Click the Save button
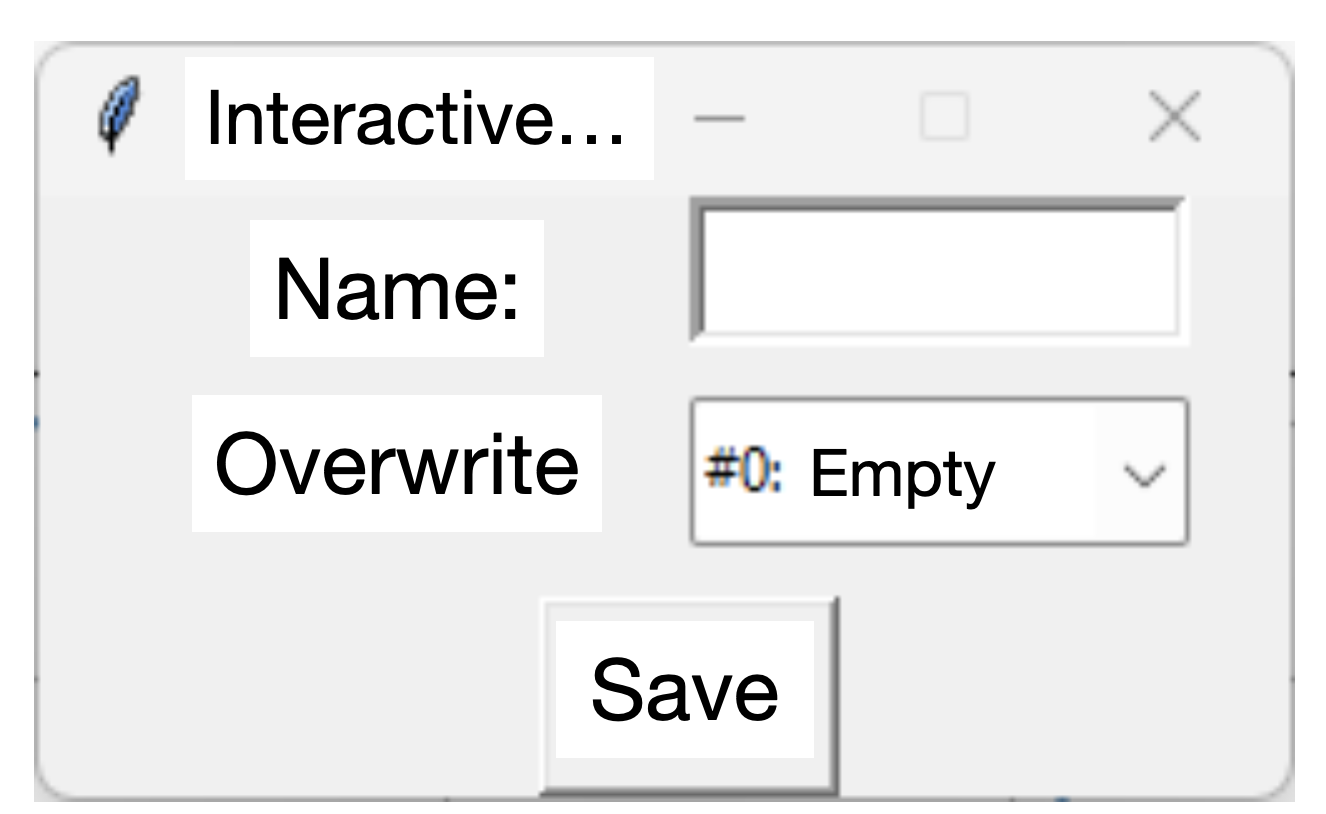 point(688,695)
